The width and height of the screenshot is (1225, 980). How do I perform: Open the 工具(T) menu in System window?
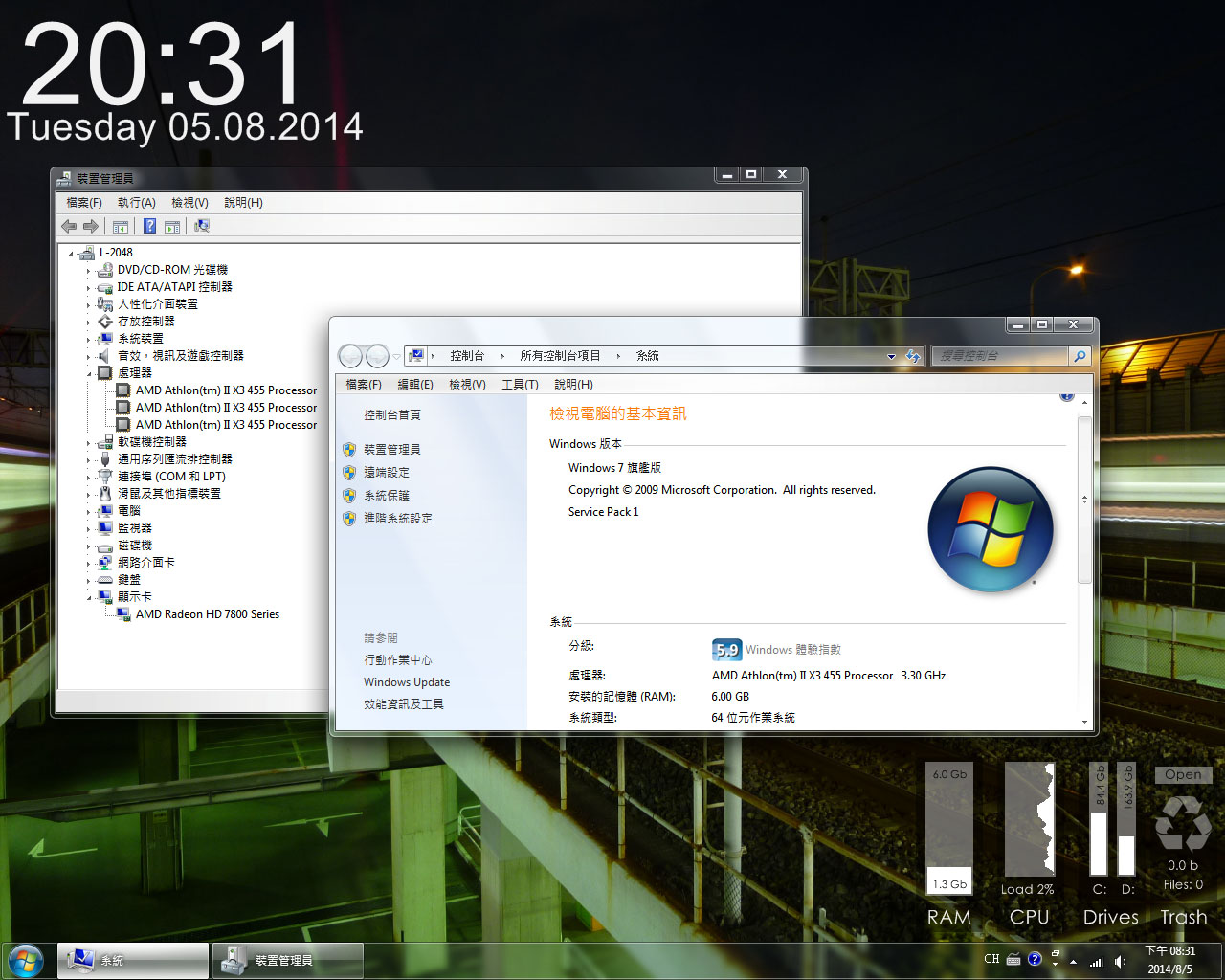[x=520, y=385]
